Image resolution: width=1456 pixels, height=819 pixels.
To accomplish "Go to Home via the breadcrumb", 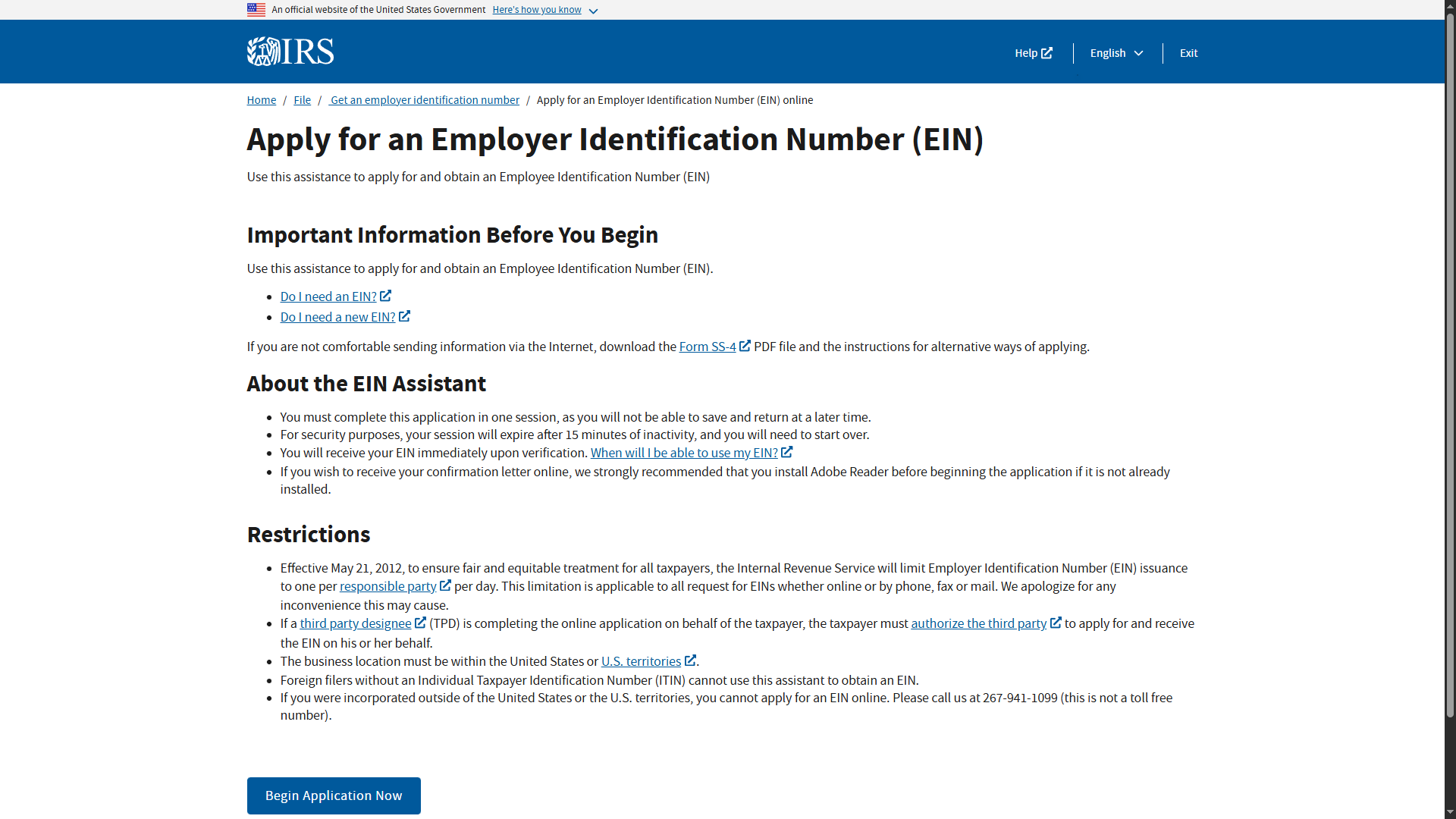I will [261, 99].
